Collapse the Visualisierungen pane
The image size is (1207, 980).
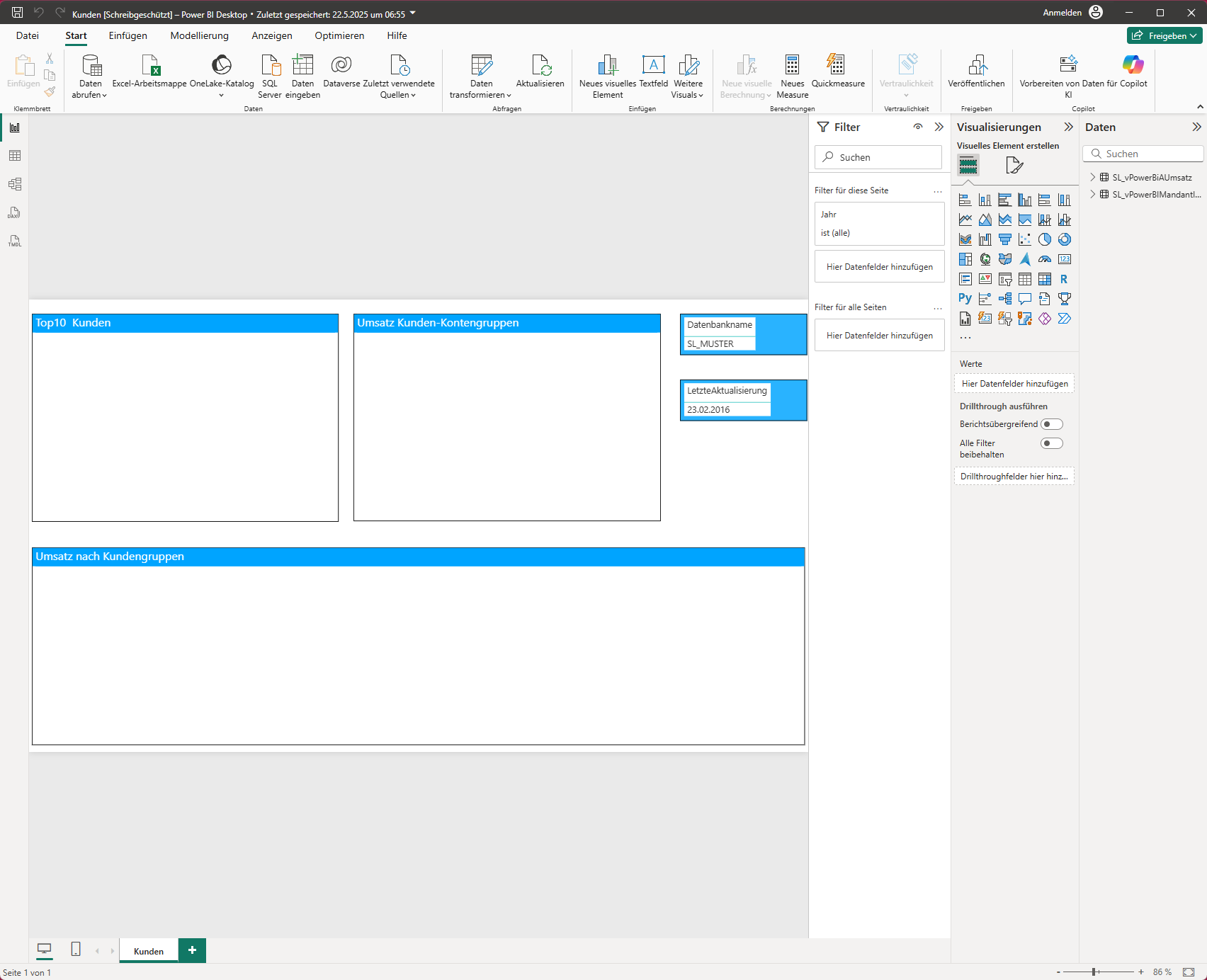(x=1068, y=127)
